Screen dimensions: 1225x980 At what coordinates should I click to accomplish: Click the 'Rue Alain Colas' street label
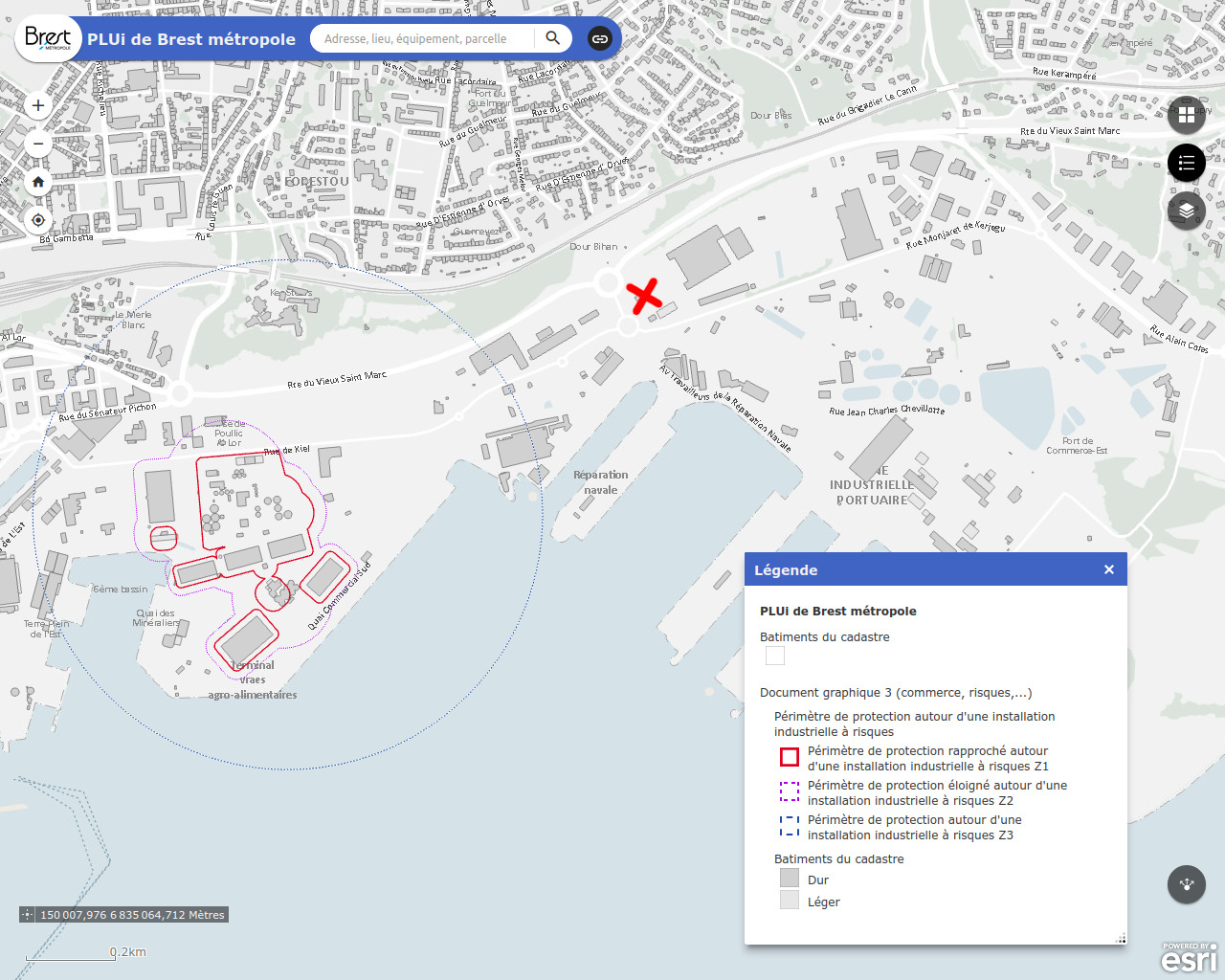pos(1179,340)
